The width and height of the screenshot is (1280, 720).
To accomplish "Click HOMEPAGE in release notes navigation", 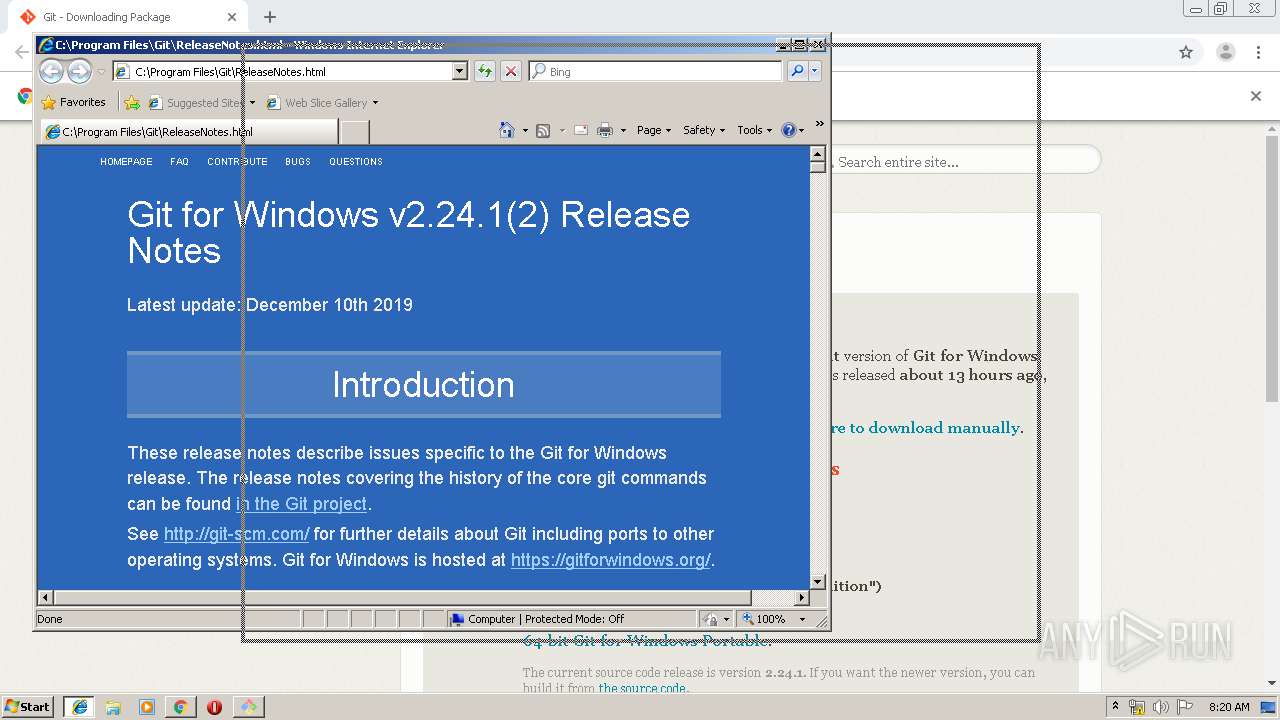I will tap(126, 161).
